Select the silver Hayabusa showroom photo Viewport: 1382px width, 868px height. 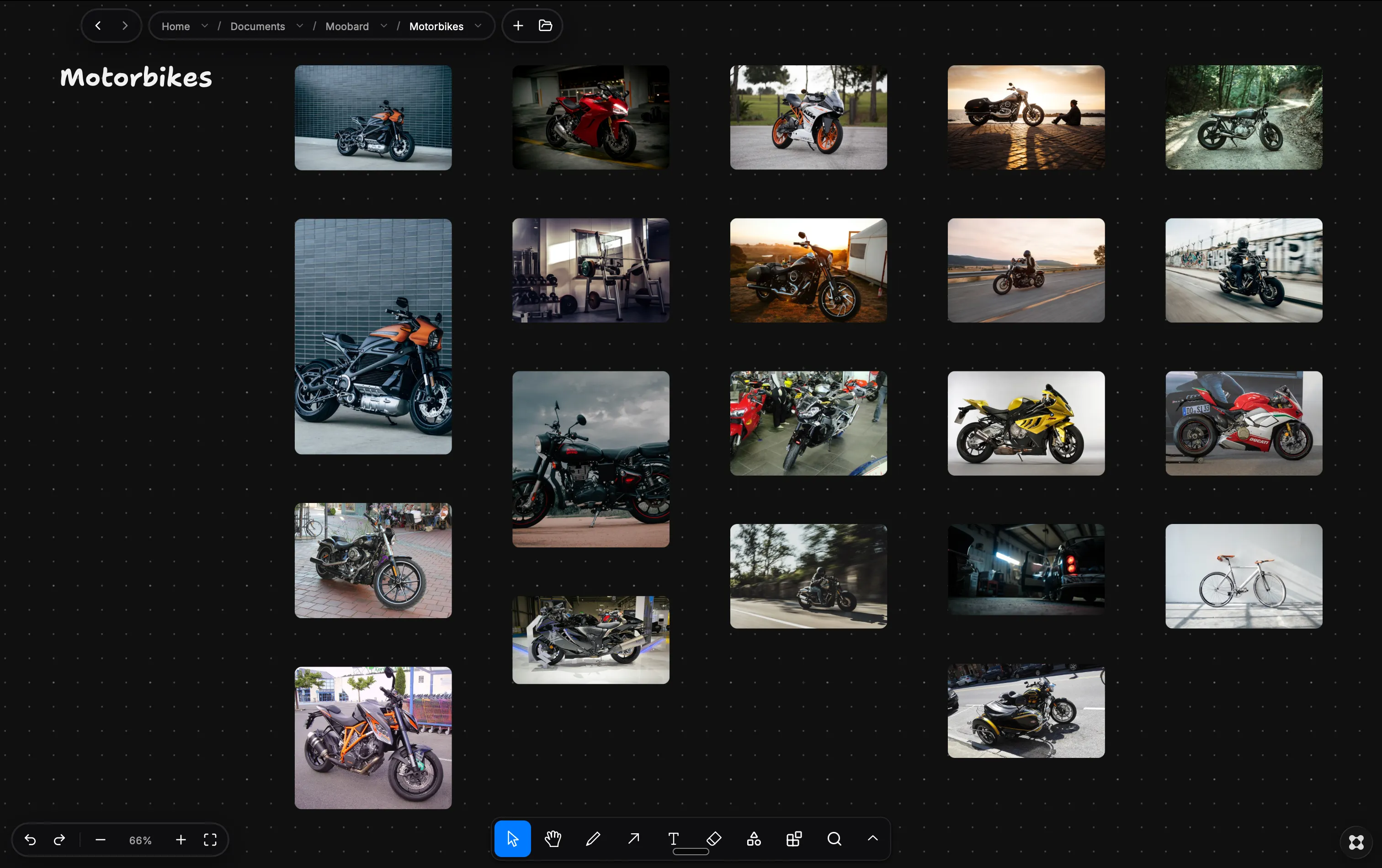coord(590,640)
